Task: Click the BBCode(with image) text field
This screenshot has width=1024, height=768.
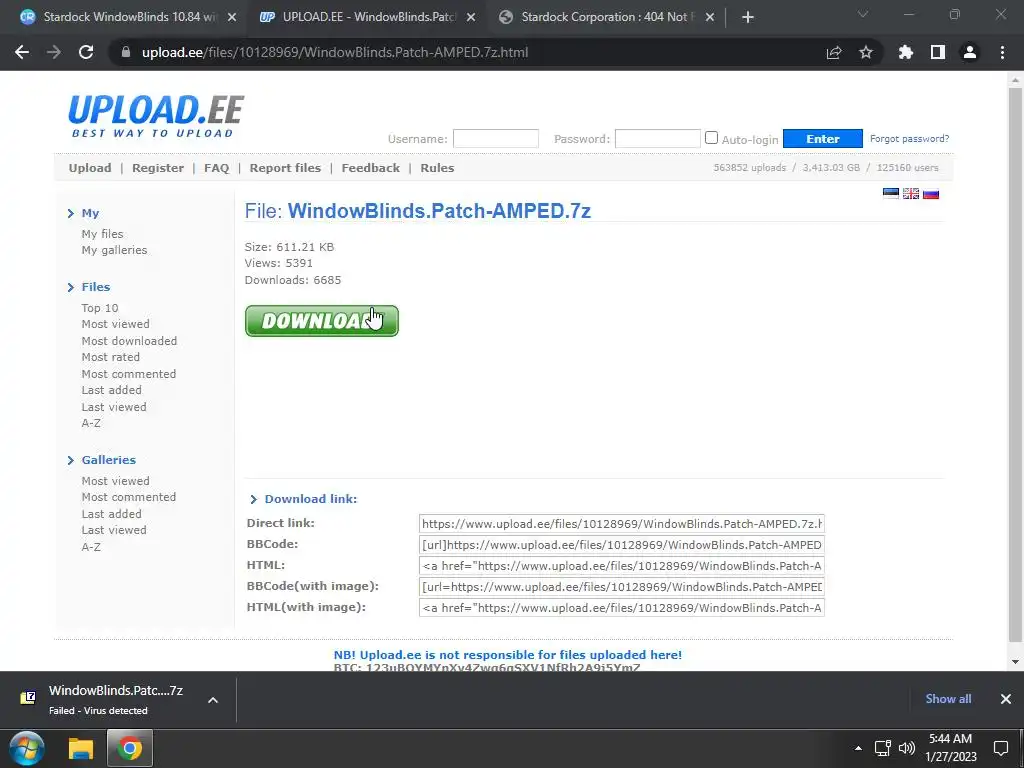Action: 622,586
